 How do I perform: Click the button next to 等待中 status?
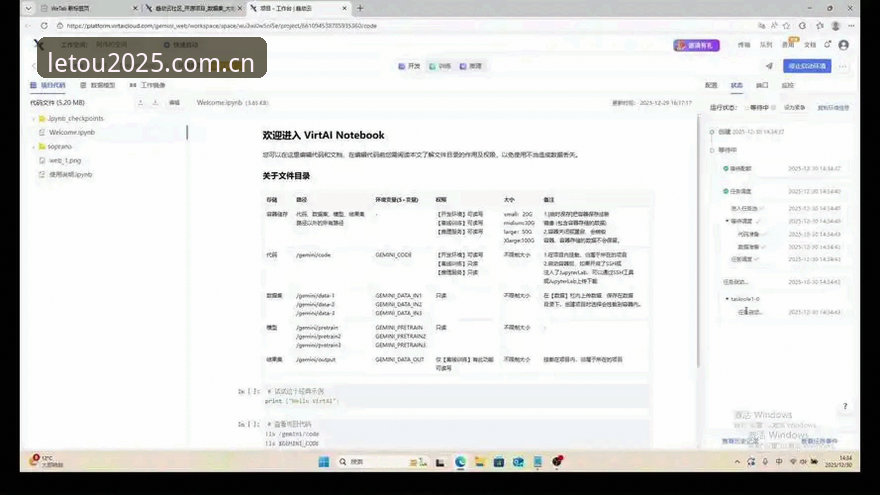coord(795,108)
